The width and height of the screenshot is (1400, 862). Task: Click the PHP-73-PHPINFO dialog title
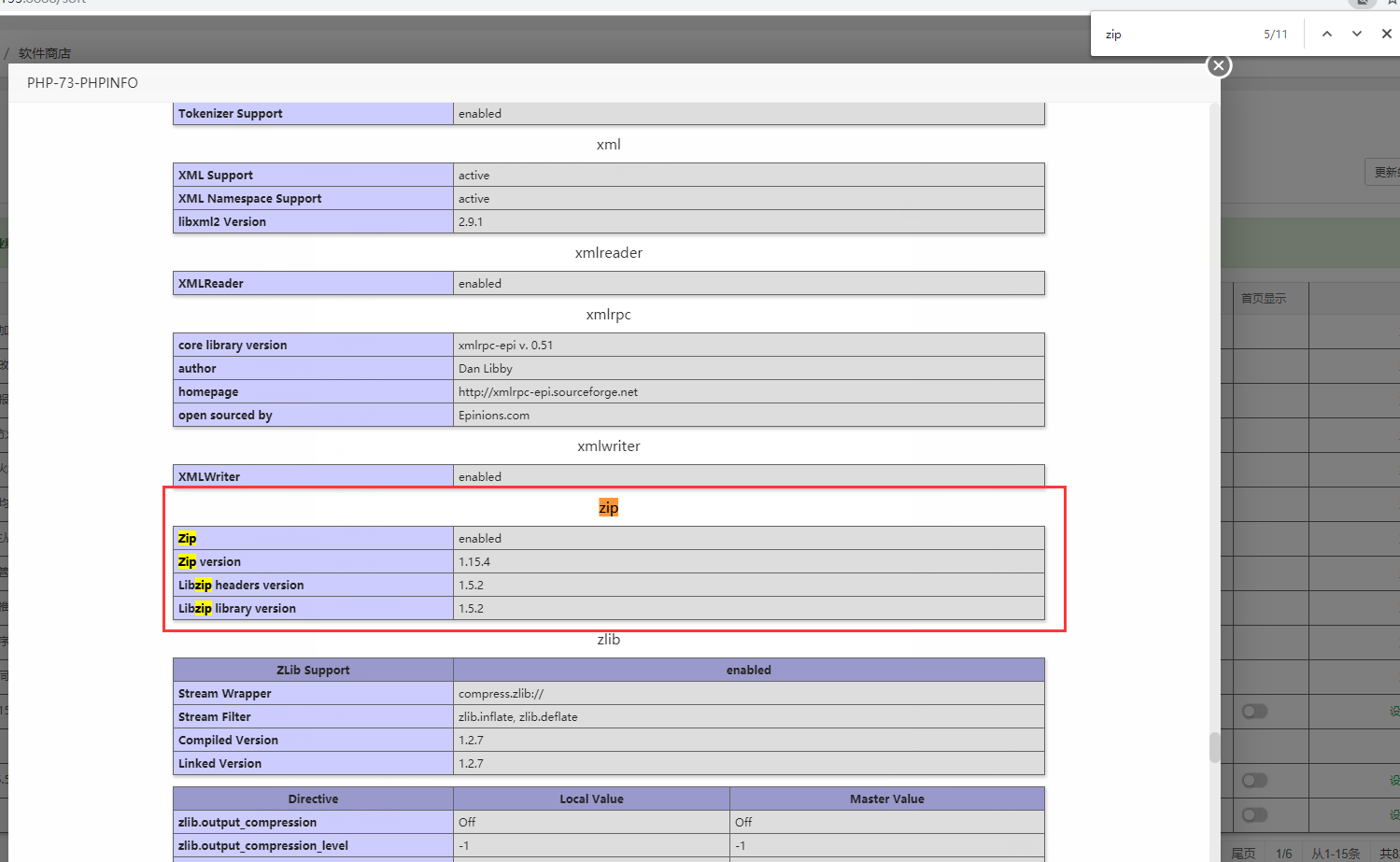tap(82, 83)
